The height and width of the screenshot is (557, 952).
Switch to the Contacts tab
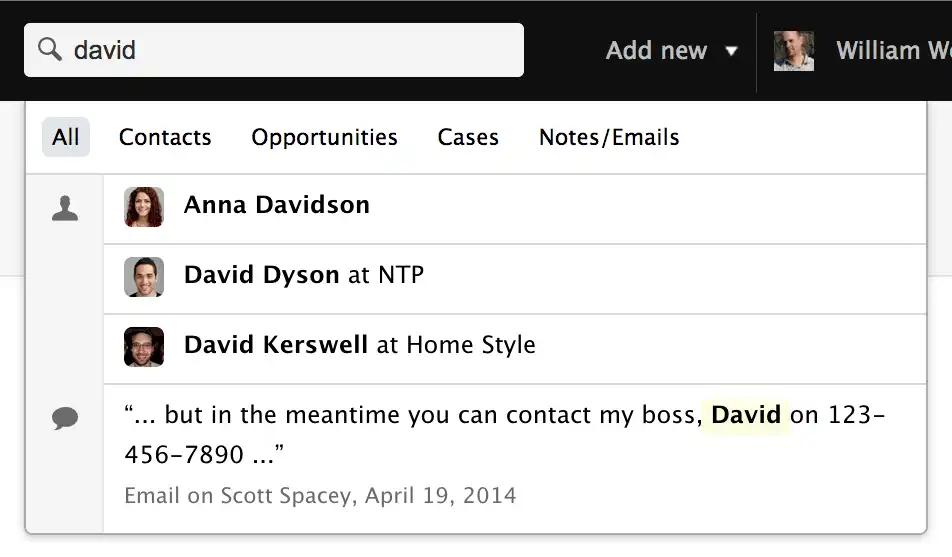(165, 137)
